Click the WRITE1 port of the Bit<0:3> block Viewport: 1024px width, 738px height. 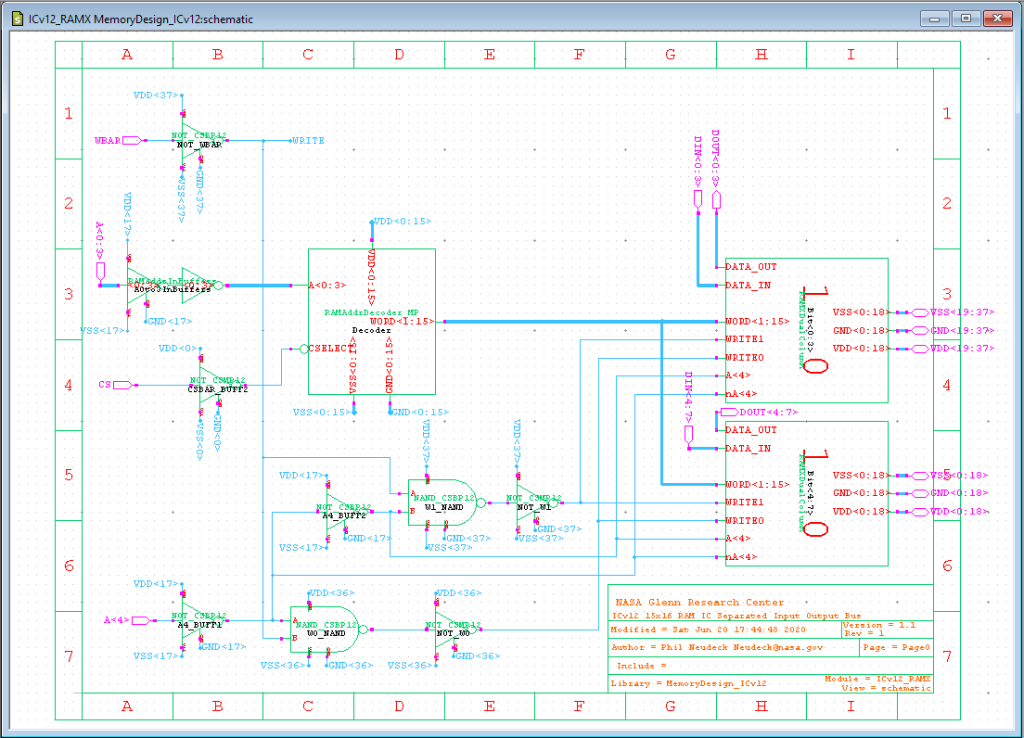click(744, 339)
